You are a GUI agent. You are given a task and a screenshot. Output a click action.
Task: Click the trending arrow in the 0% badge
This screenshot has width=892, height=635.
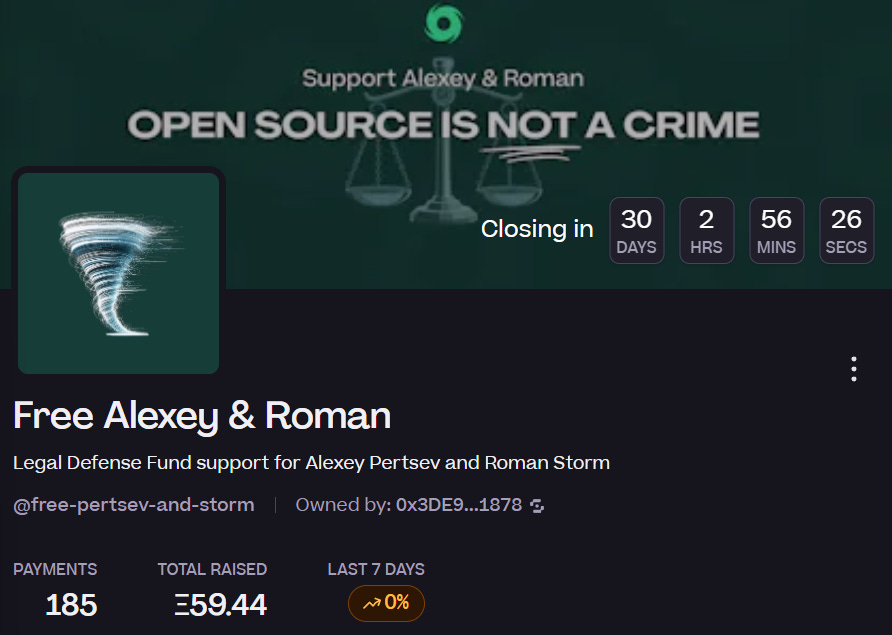pos(371,603)
